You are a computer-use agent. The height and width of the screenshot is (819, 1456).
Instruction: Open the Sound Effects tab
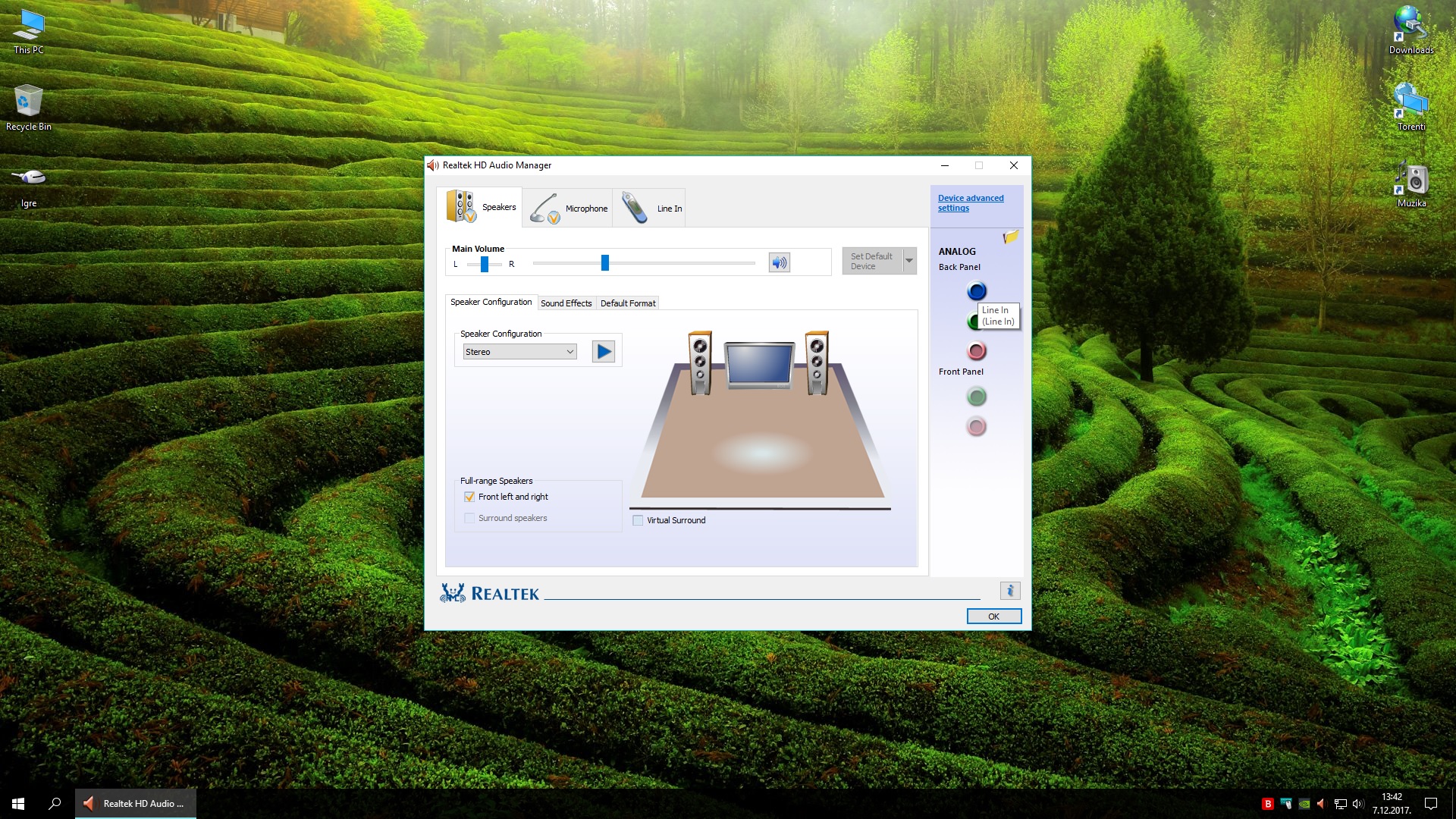[x=566, y=303]
